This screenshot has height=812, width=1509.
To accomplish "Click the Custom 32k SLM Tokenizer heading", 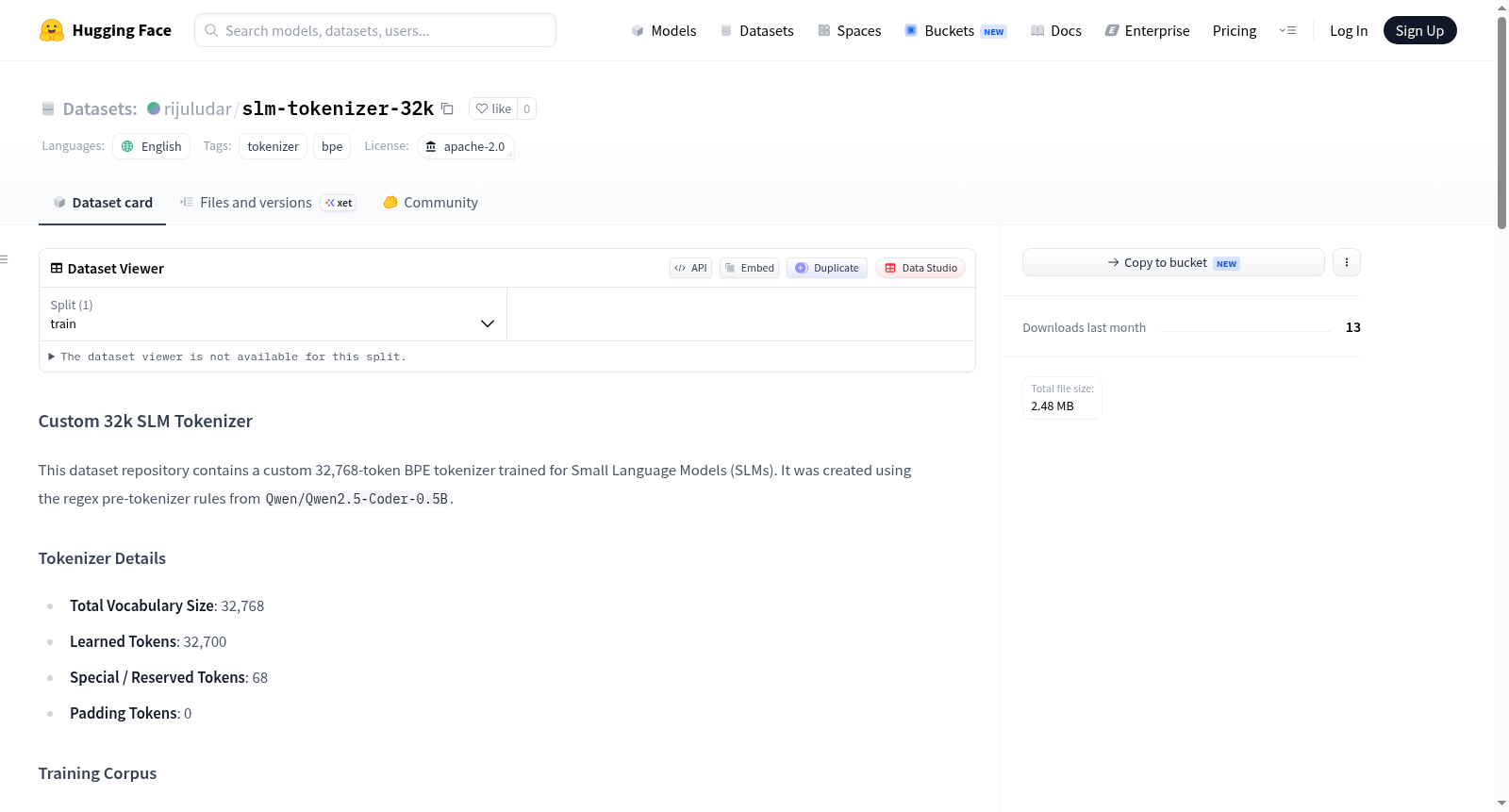I will point(145,421).
